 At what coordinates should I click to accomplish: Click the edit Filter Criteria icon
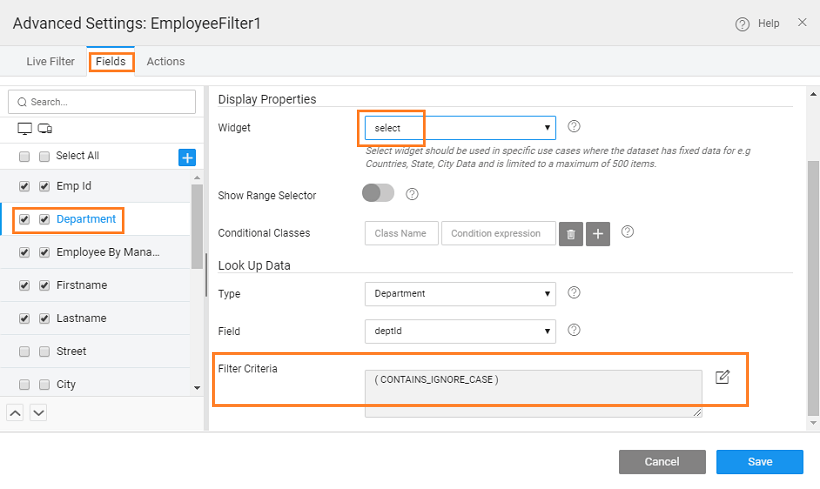(723, 377)
